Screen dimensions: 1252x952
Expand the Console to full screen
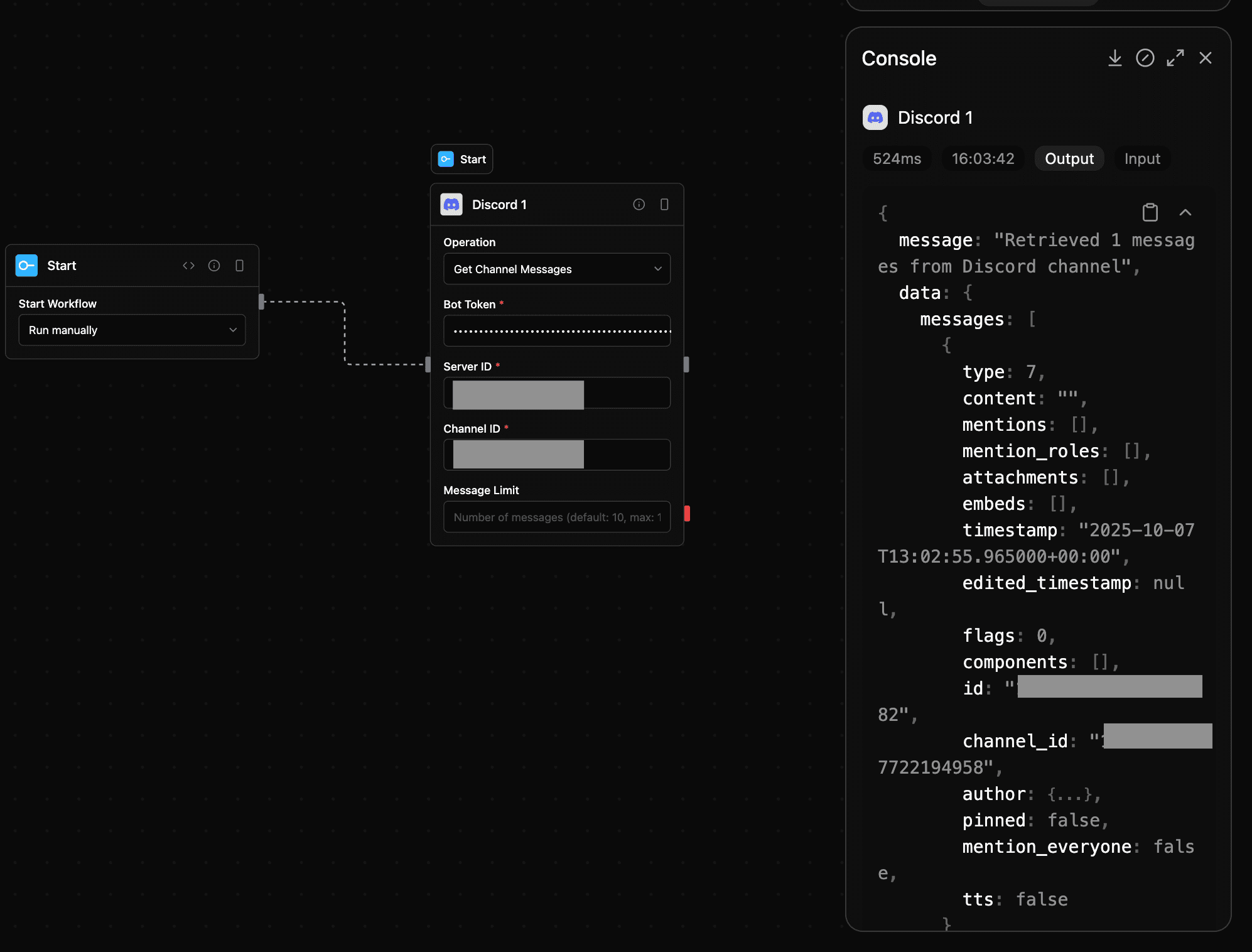[1175, 58]
